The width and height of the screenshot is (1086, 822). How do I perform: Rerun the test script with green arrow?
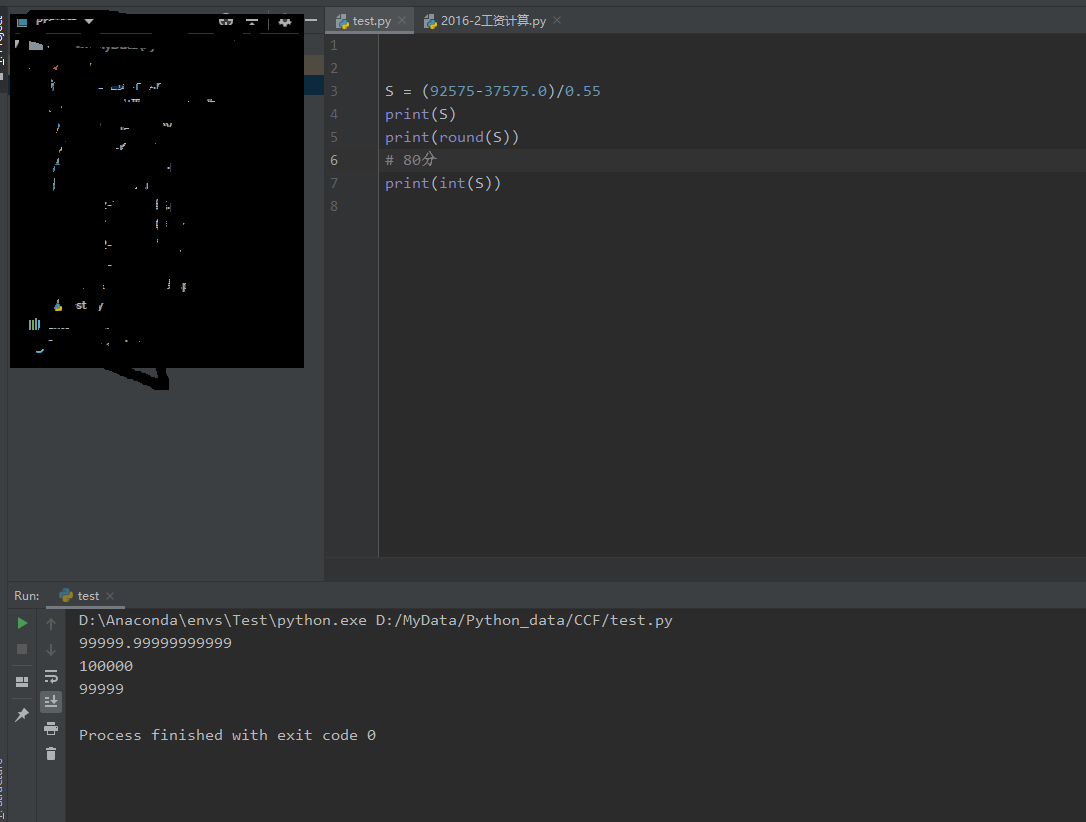pos(22,623)
